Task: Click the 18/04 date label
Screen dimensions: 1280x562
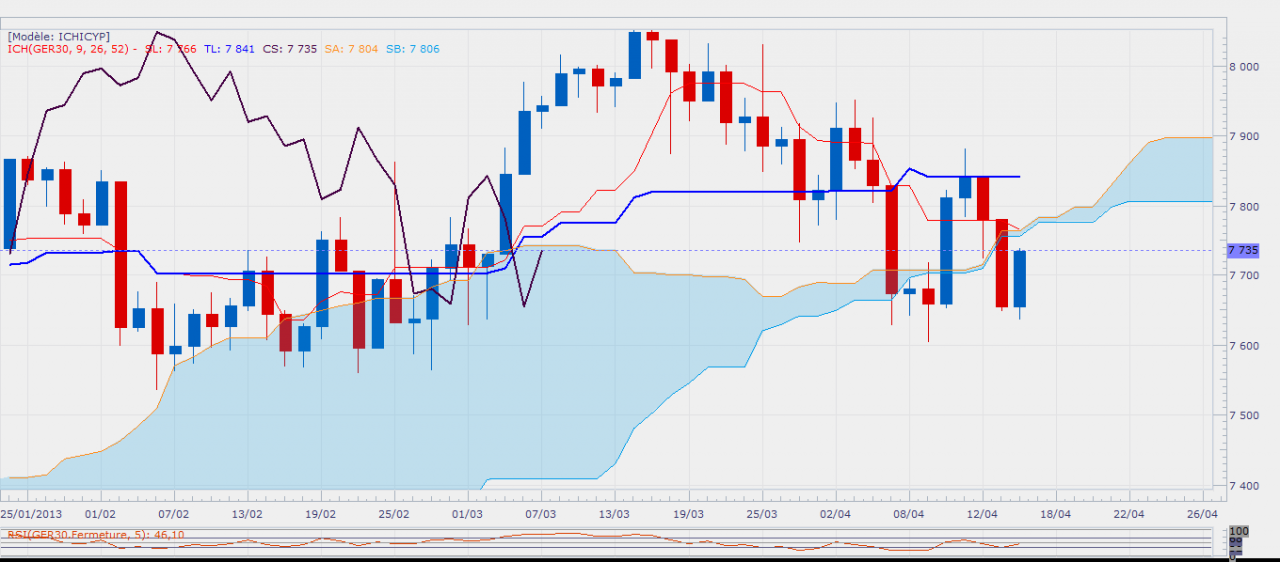Action: (x=1055, y=512)
